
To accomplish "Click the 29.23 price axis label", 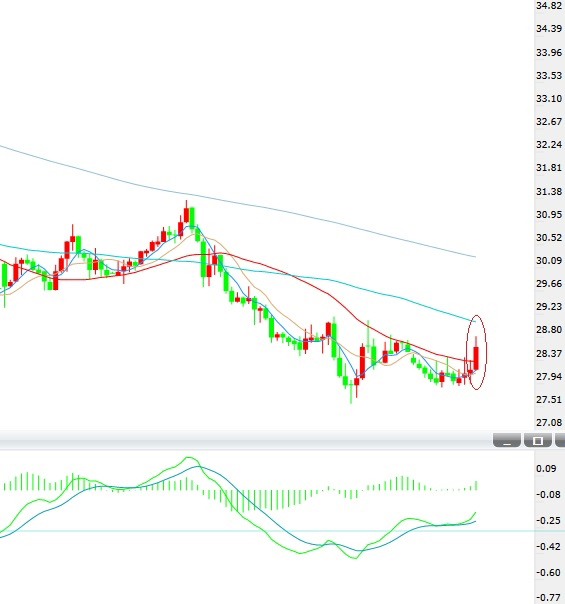I will 549,307.
